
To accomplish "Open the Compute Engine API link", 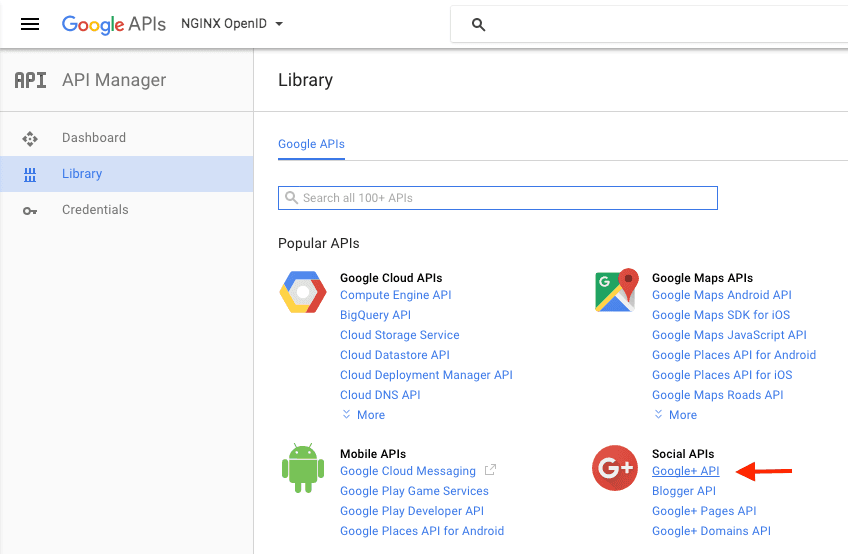I will coord(395,295).
